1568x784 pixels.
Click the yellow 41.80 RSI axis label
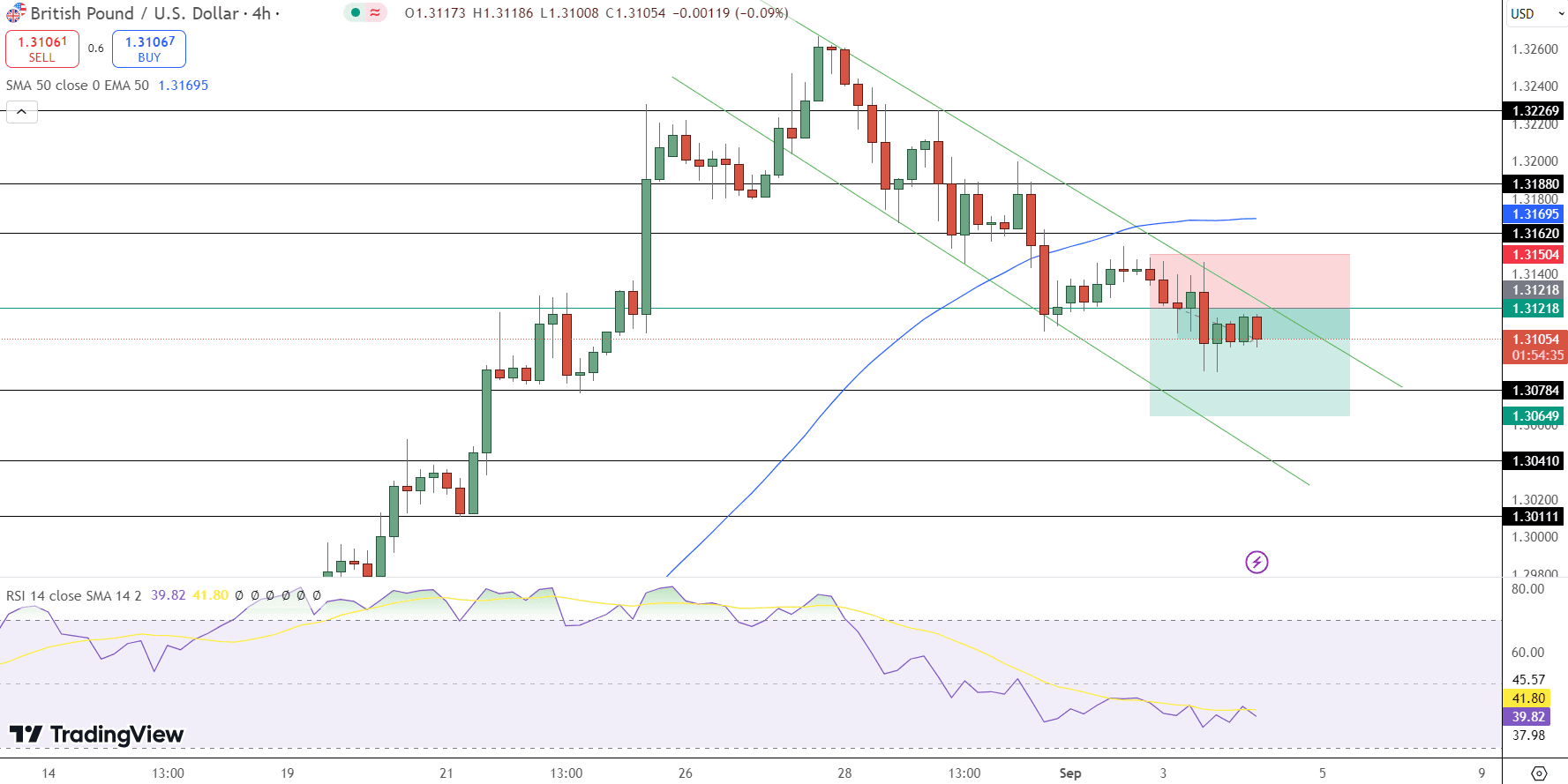1528,698
